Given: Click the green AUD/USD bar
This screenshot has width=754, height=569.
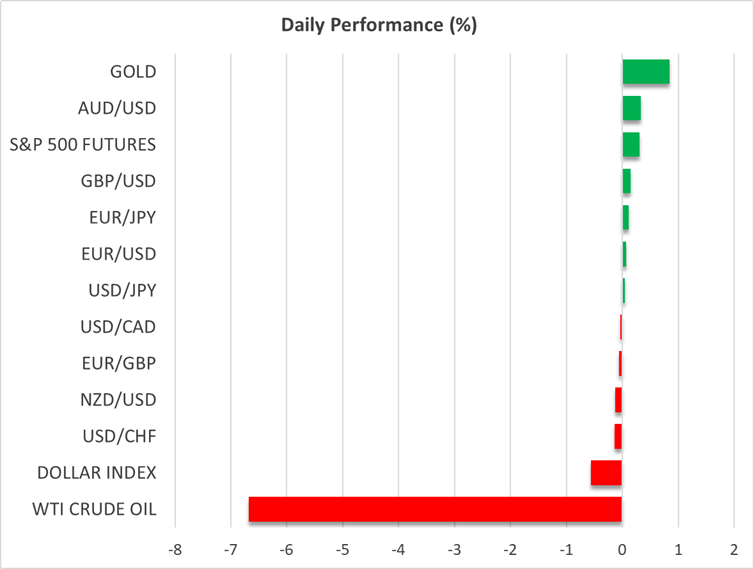Looking at the screenshot, I should click(632, 108).
